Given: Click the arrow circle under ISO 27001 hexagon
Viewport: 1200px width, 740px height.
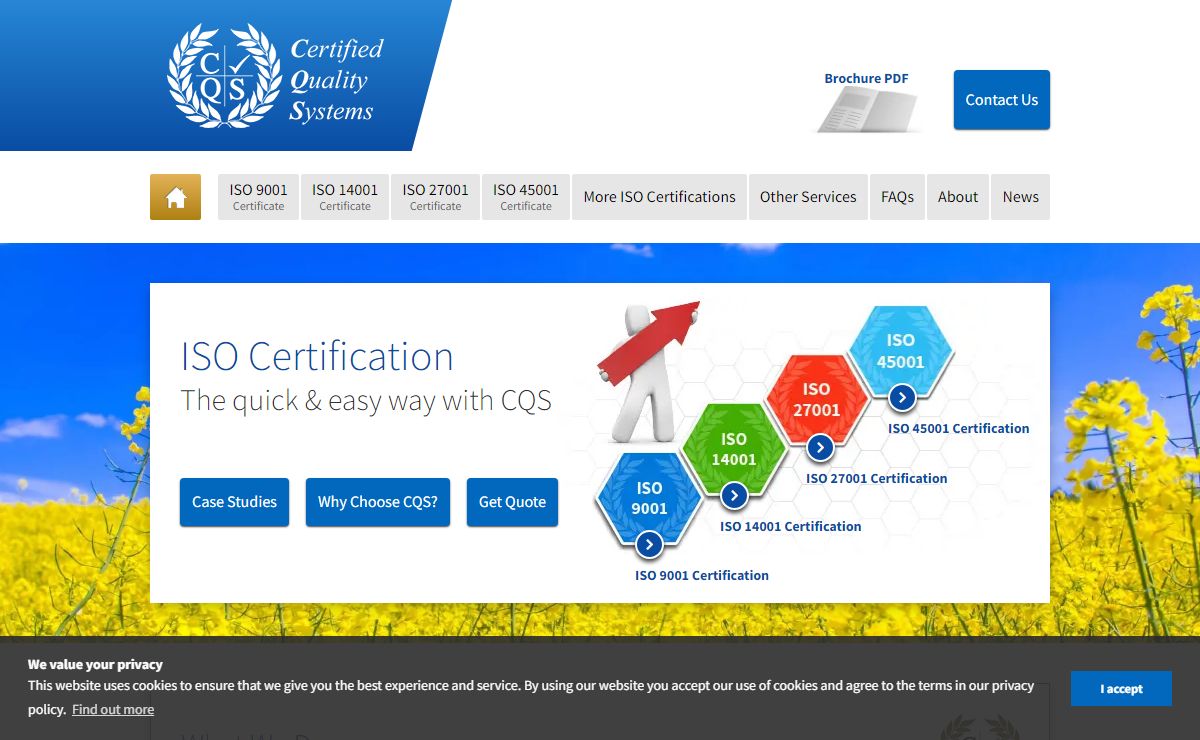Looking at the screenshot, I should [820, 447].
